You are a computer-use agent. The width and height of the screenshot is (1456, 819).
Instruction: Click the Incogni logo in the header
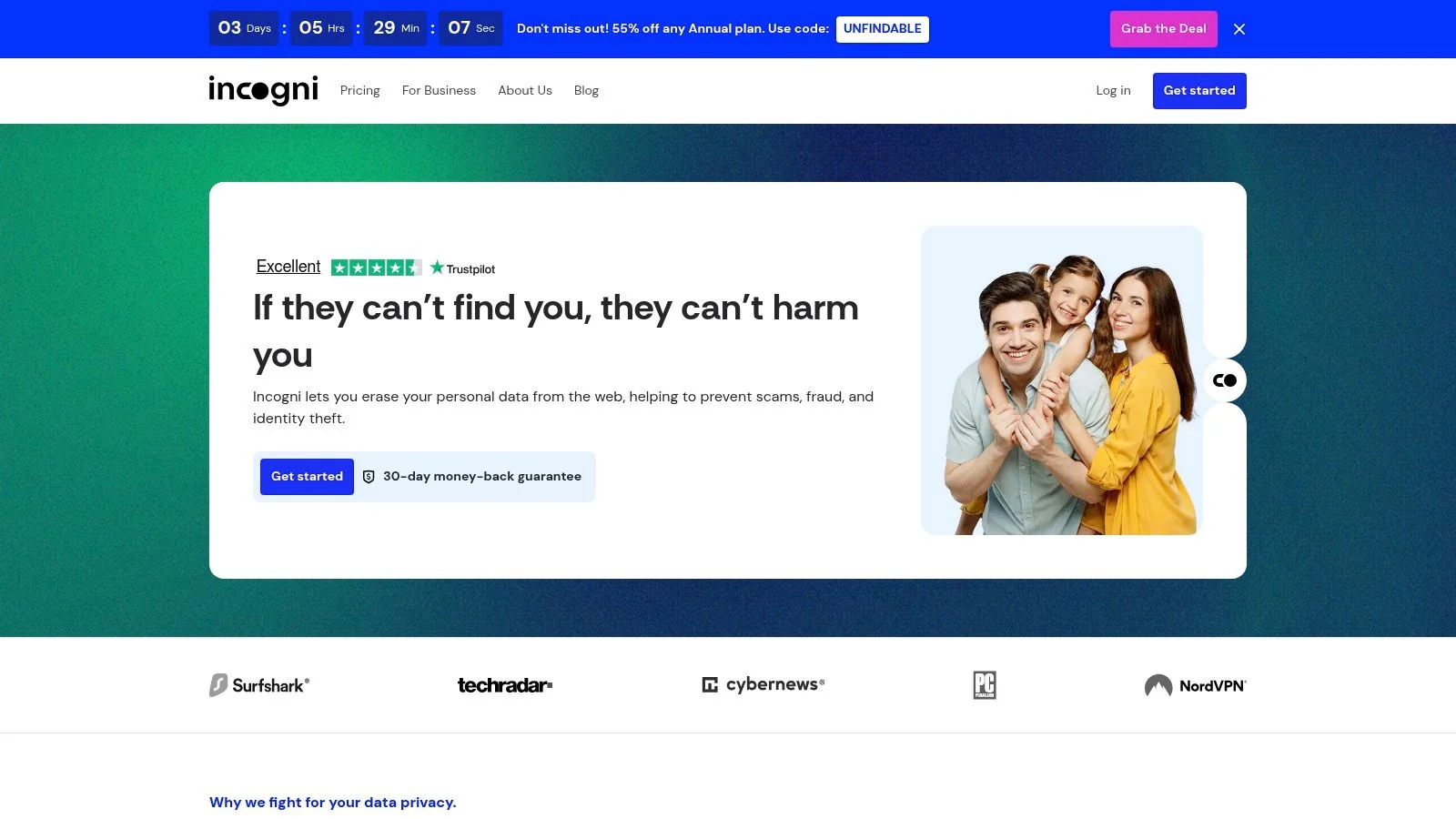click(263, 90)
